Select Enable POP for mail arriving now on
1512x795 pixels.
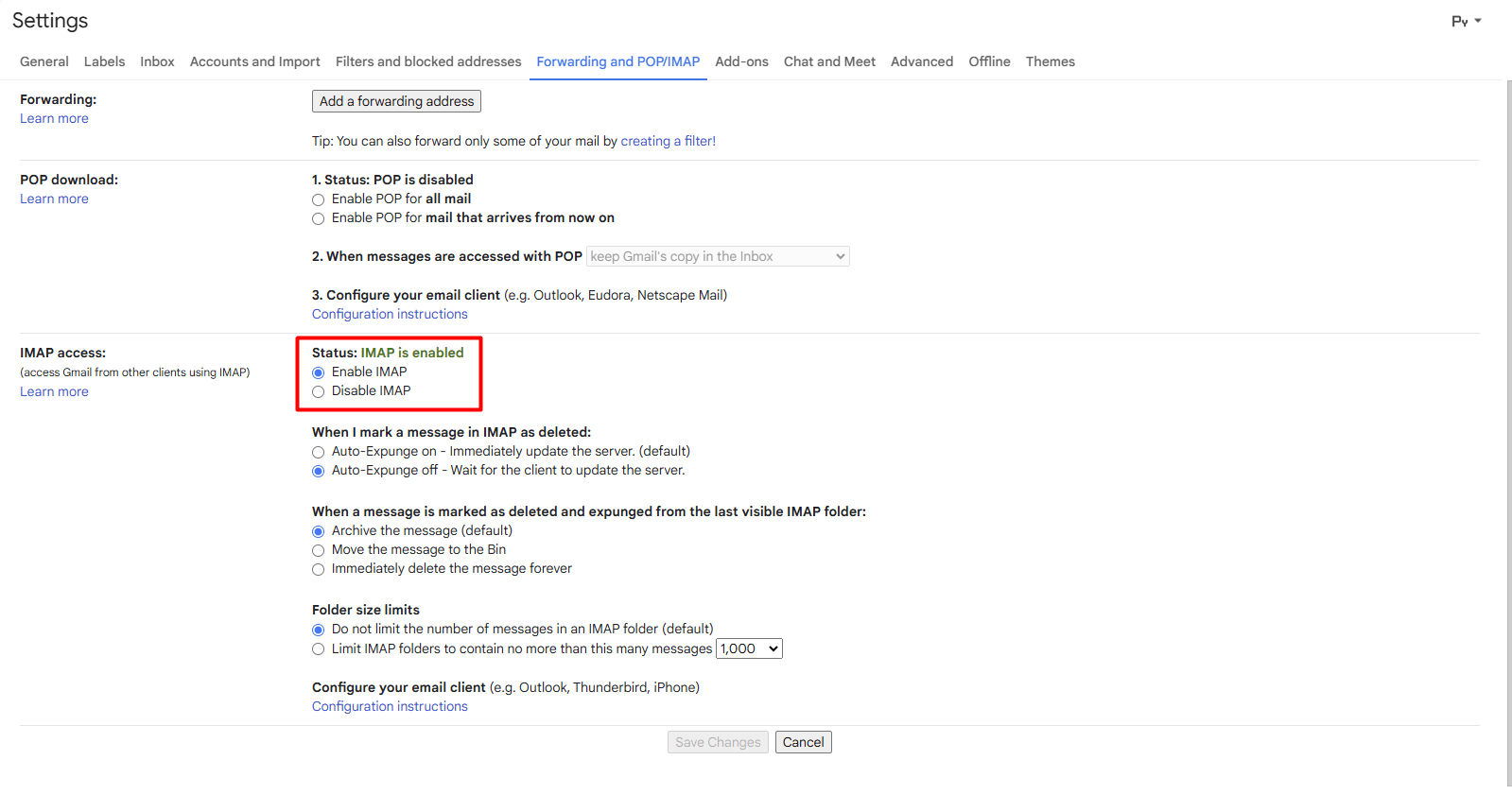319,218
